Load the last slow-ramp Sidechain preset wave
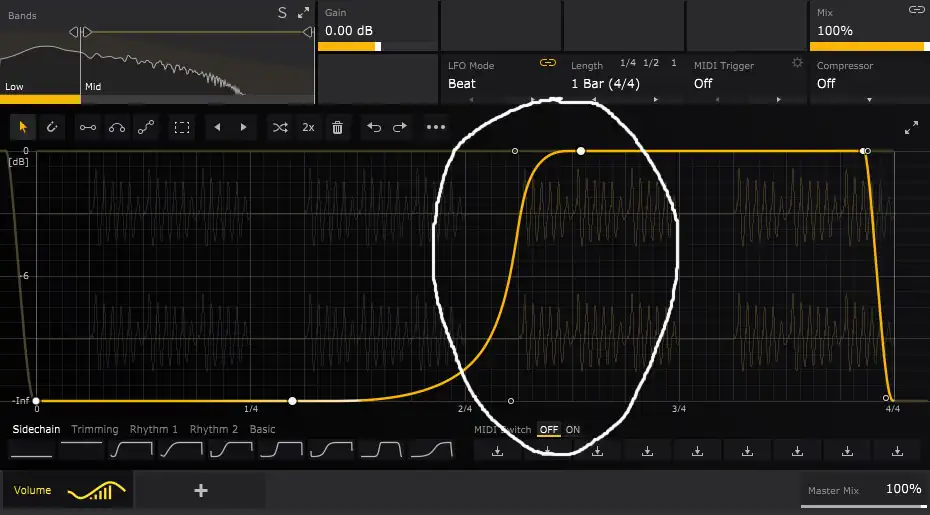Viewport: 930px width, 515px height. pos(432,450)
